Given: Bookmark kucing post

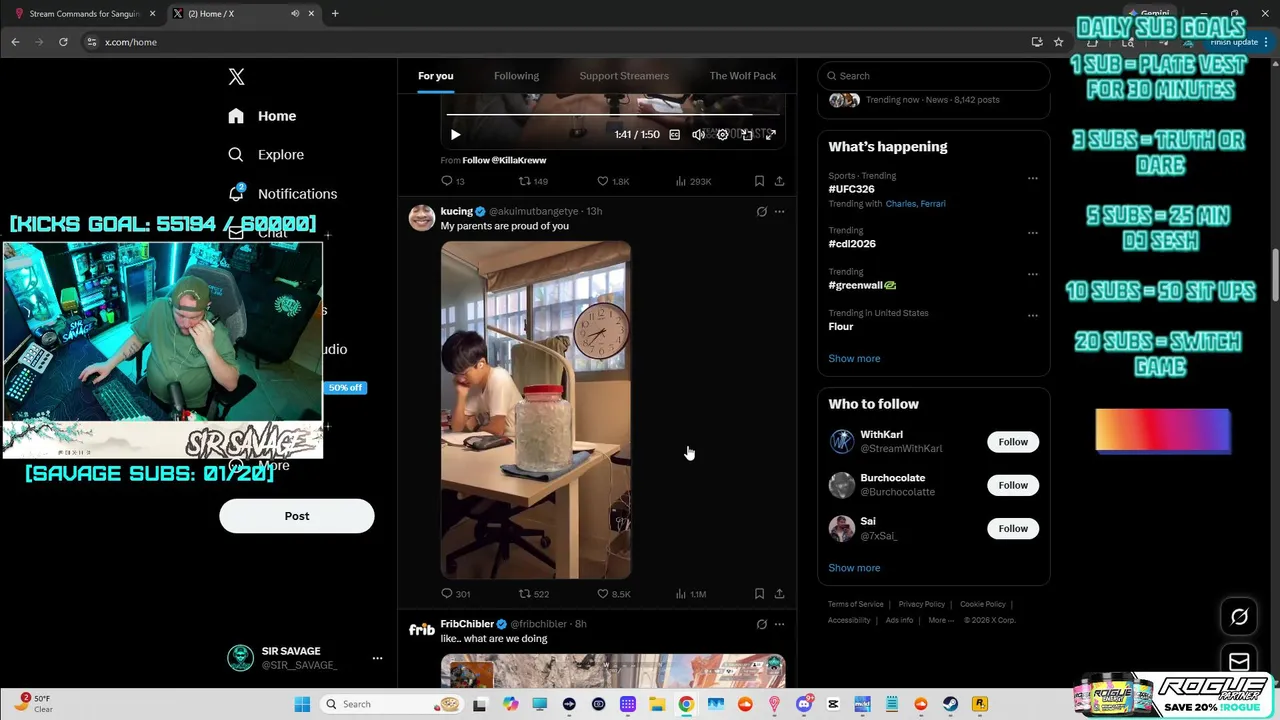Looking at the screenshot, I should click(759, 594).
